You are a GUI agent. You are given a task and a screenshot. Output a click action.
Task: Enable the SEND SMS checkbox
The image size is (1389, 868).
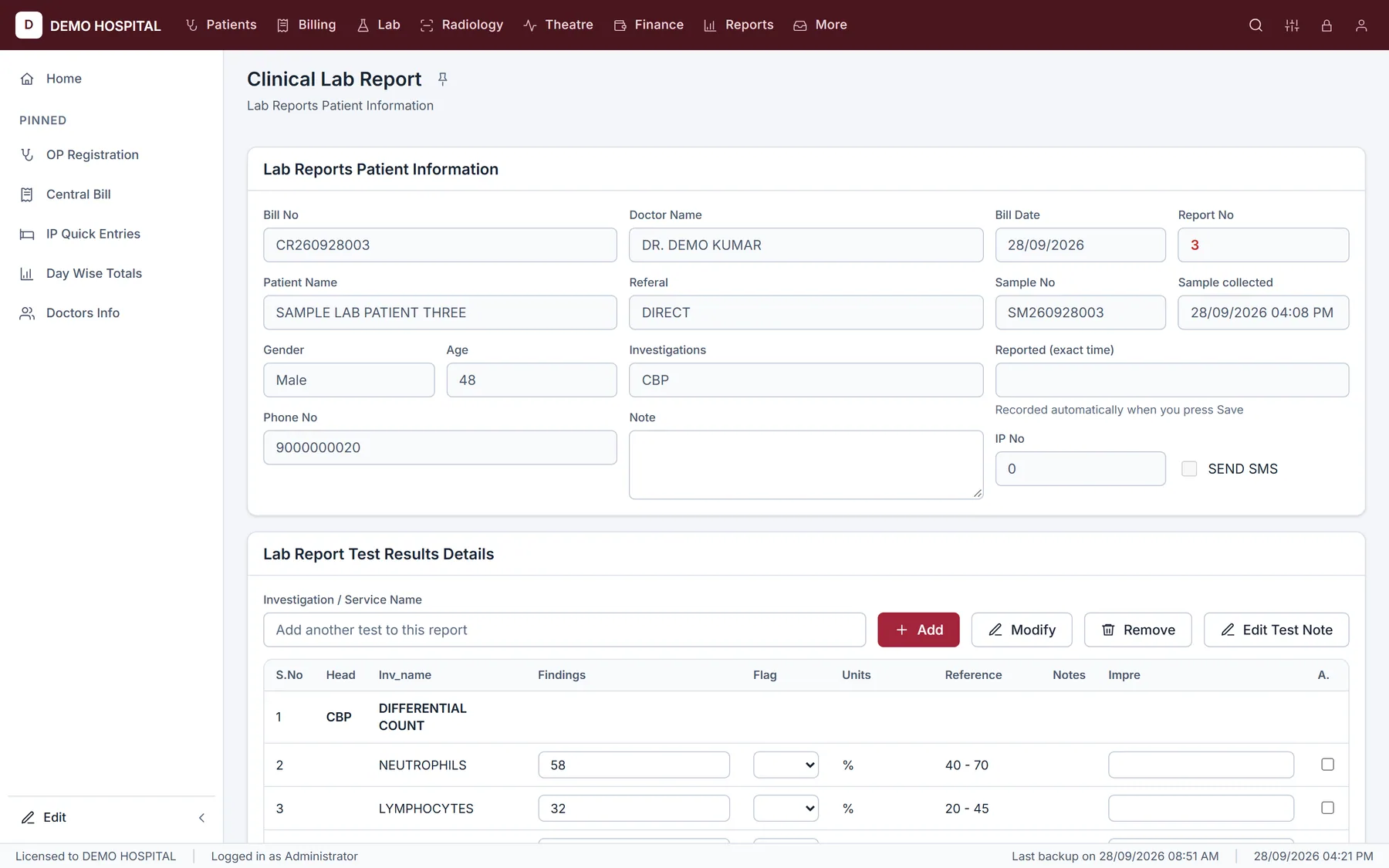[x=1189, y=469]
